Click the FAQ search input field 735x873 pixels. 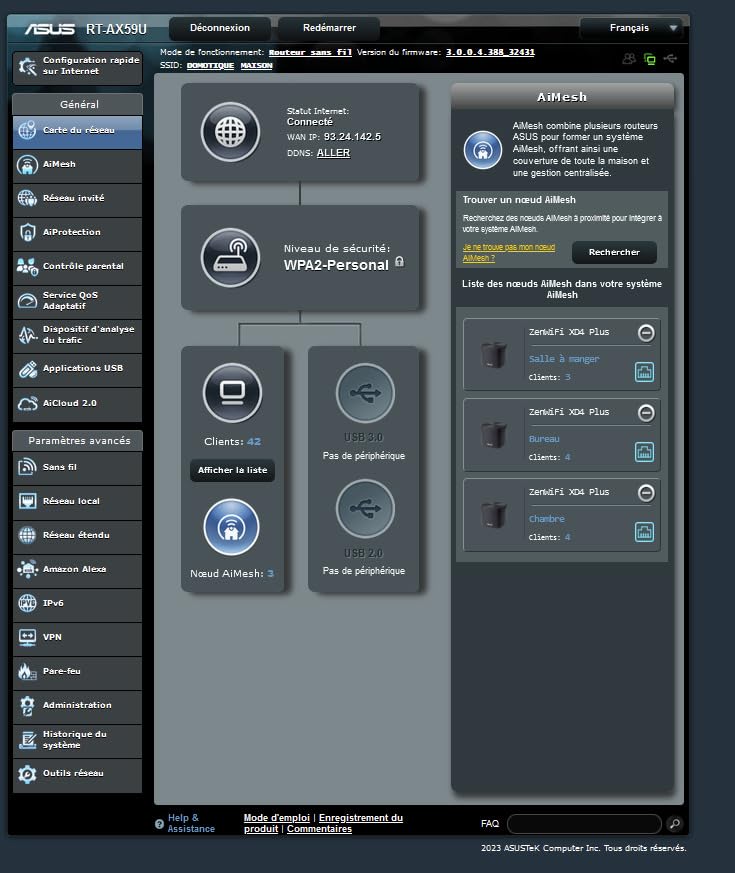coord(583,824)
